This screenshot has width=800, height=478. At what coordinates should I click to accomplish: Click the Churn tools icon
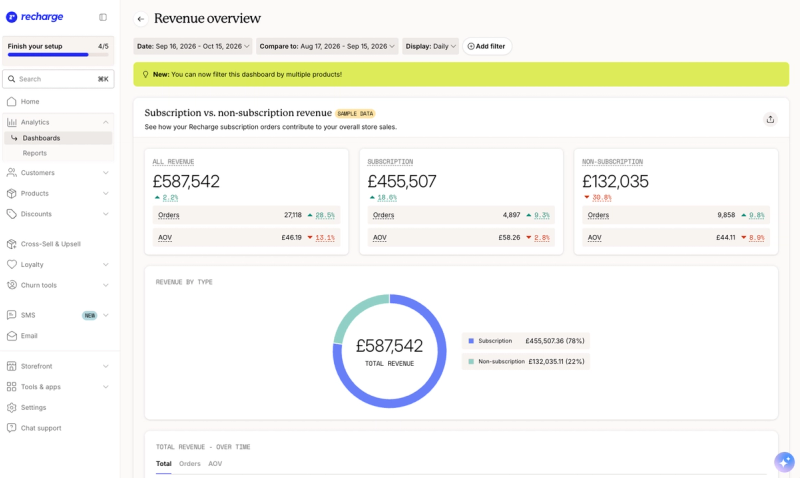tap(11, 285)
